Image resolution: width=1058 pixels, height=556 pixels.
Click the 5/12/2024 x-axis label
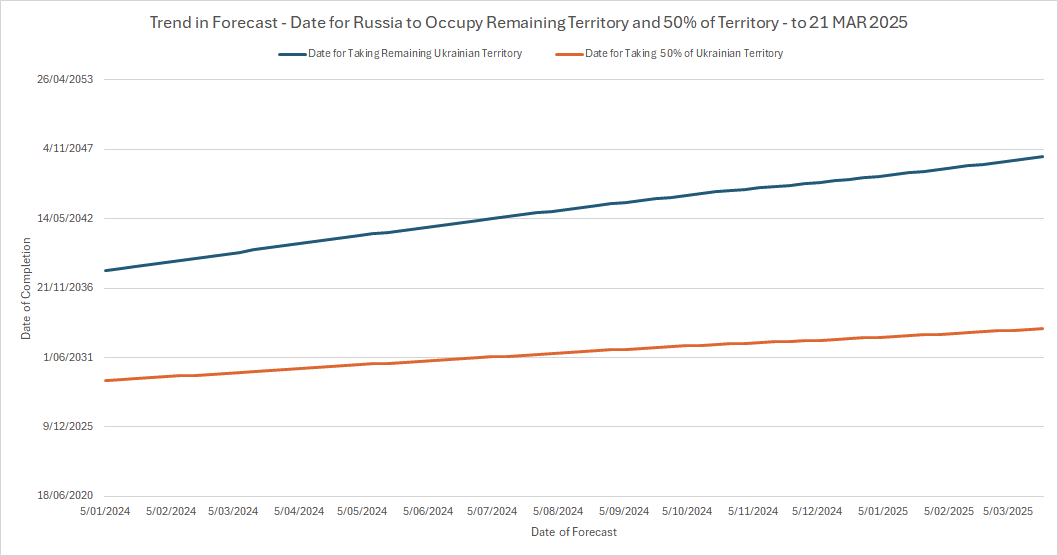click(x=817, y=511)
